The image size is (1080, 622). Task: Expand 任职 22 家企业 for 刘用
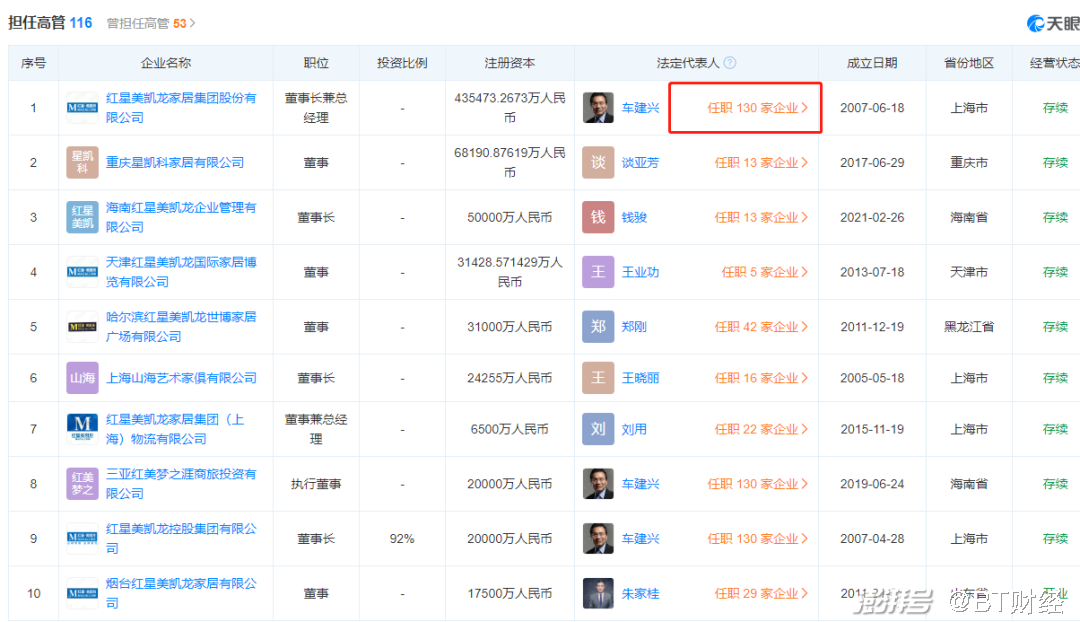[x=760, y=429]
